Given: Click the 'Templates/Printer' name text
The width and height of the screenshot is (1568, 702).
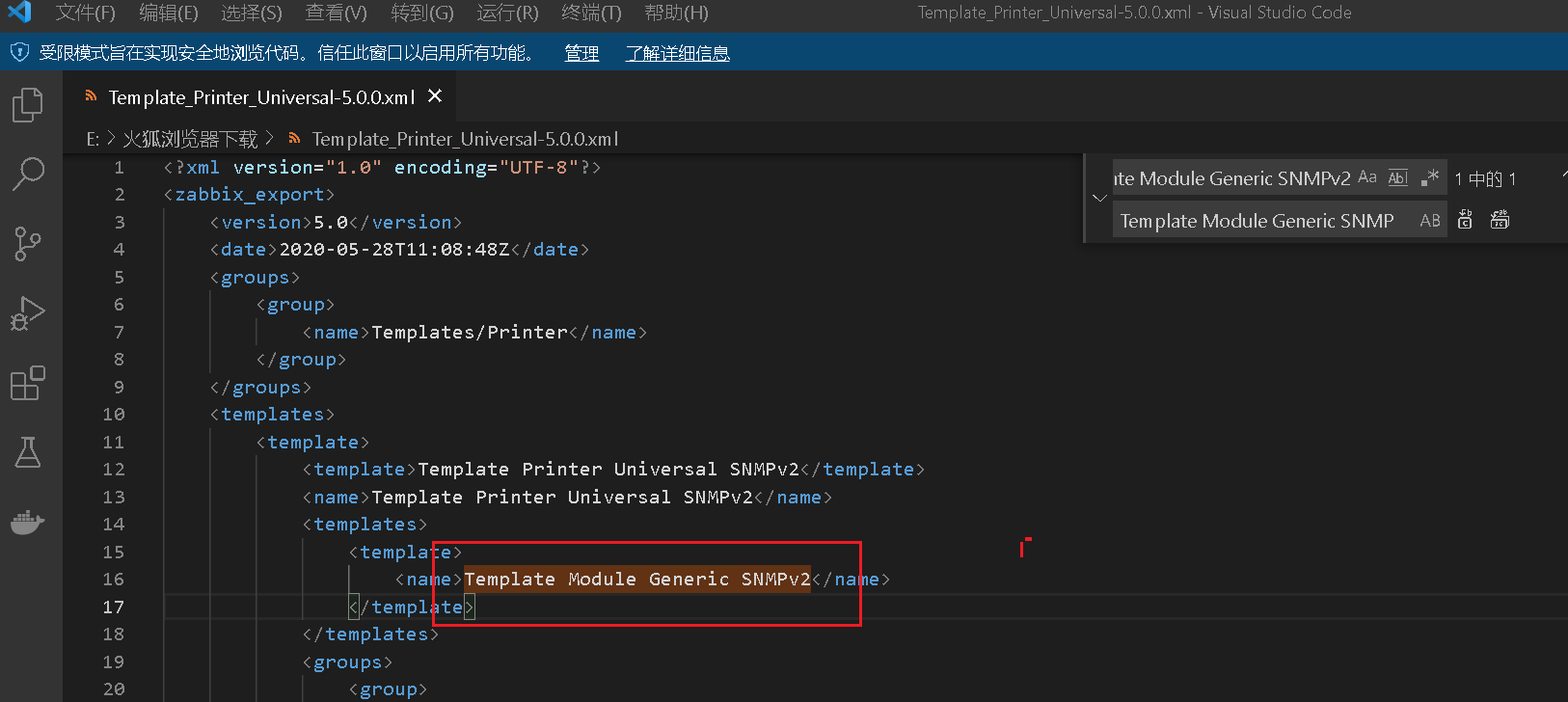Looking at the screenshot, I should 470,332.
